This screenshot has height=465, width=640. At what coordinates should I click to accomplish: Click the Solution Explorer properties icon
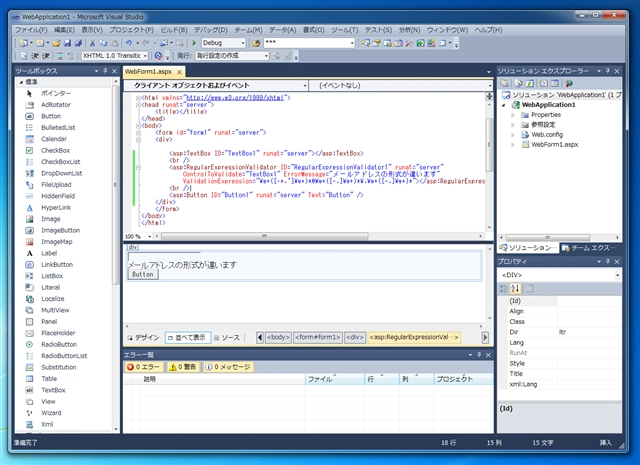coord(504,83)
